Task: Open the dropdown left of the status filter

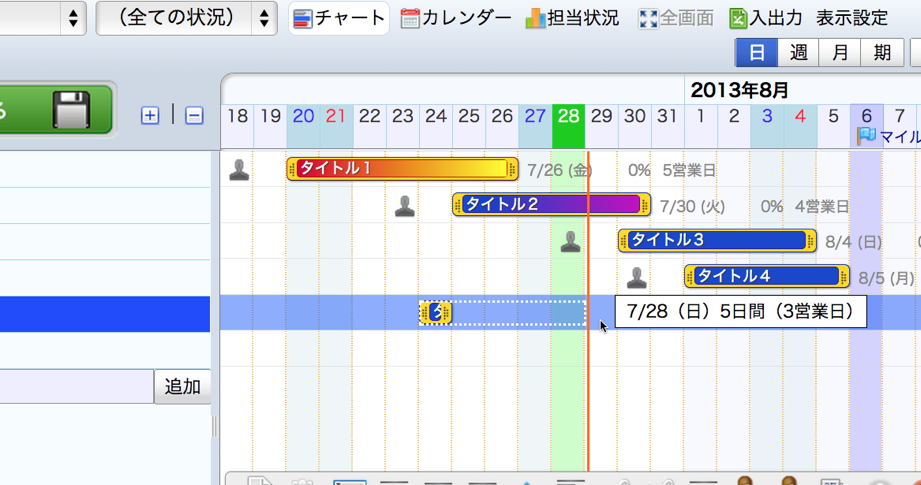Action: [x=43, y=18]
